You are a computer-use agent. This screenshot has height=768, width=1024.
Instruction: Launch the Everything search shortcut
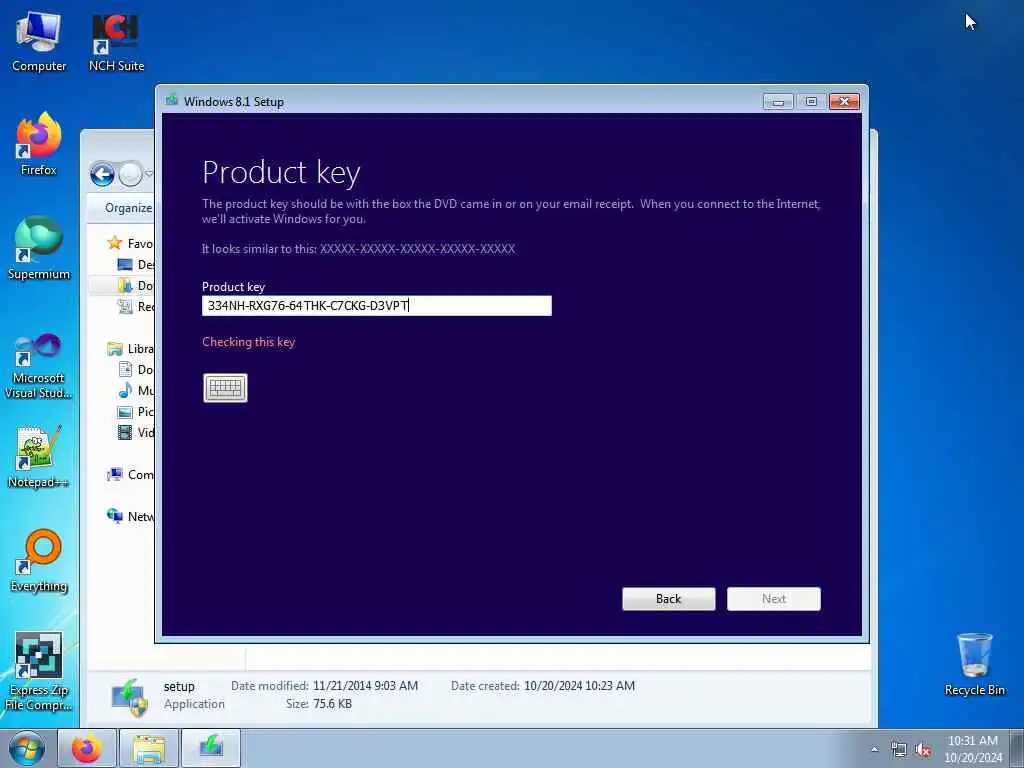click(x=39, y=561)
